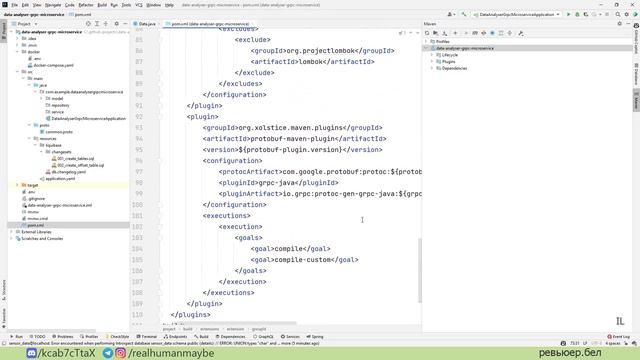Switch to Data.java editor tab
This screenshot has width=640, height=360.
click(145, 24)
